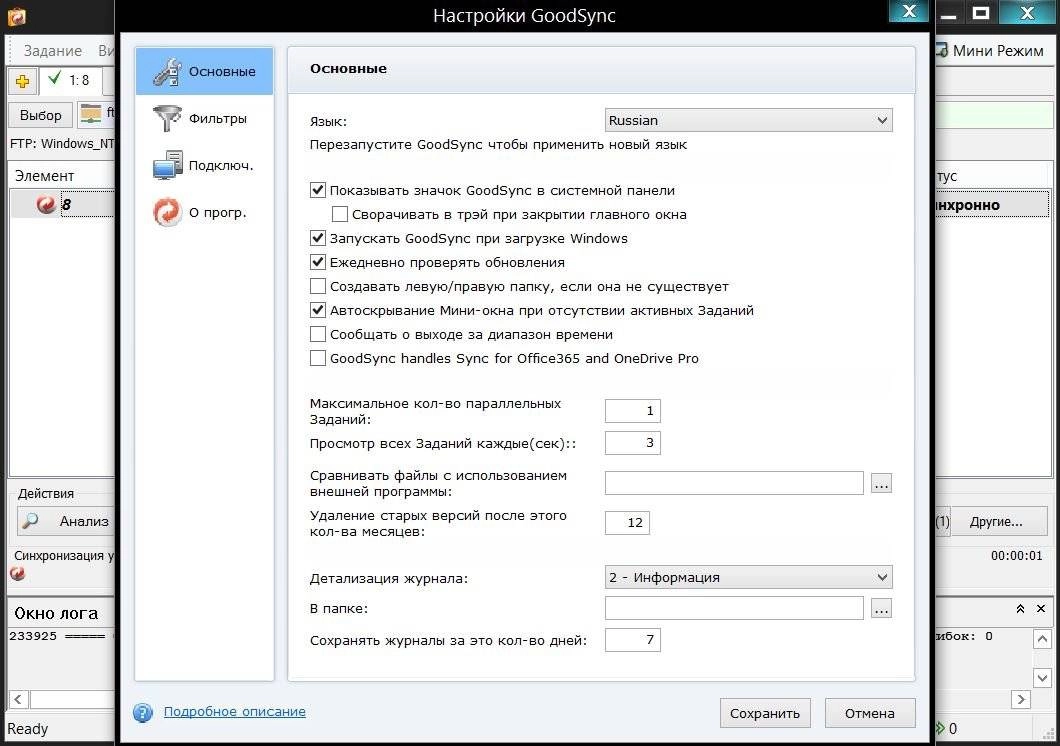Click the GoodSync app icon in title bar
Screen dimensions: 1060x746
17,16
